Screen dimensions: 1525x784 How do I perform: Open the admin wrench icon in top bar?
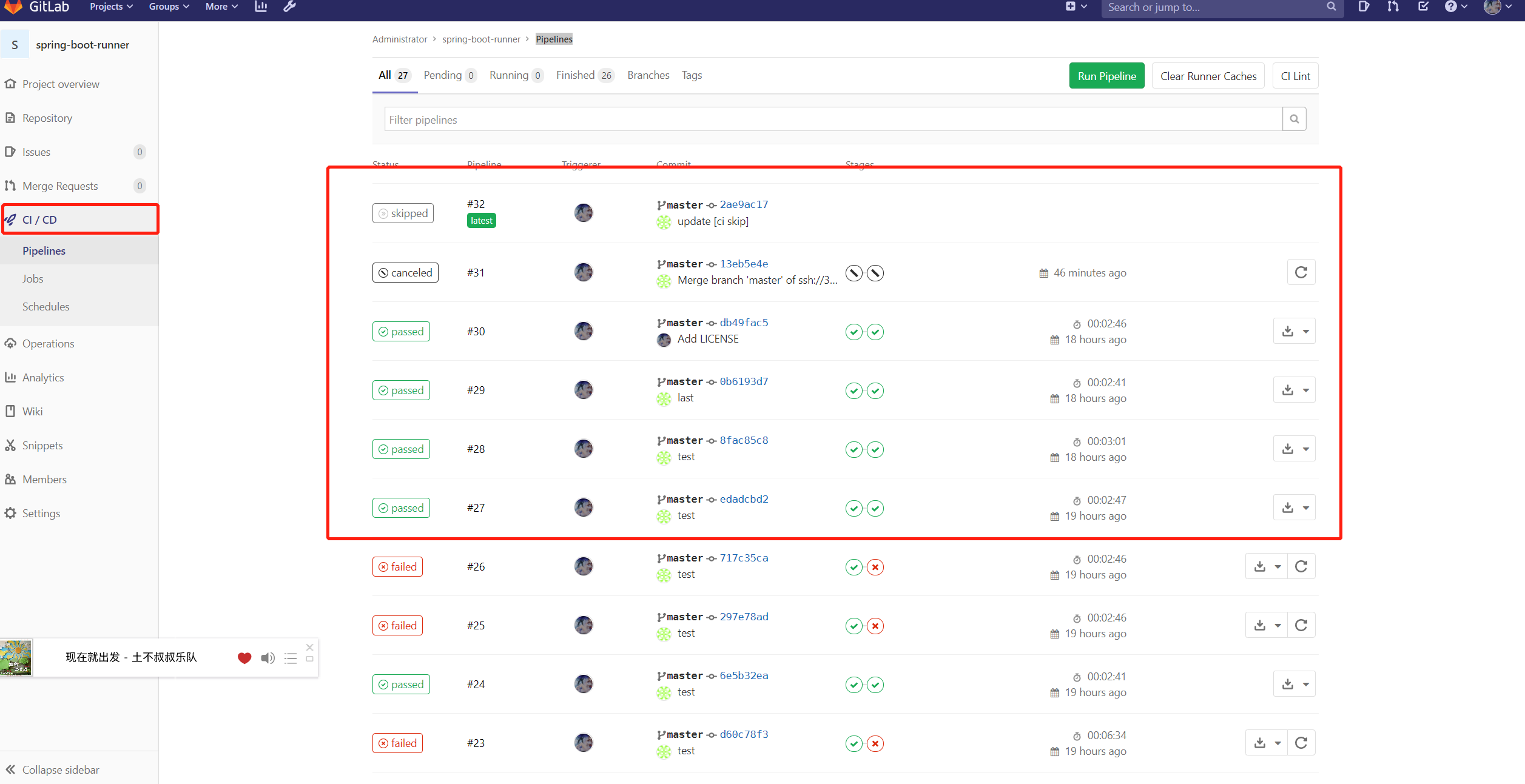click(289, 7)
